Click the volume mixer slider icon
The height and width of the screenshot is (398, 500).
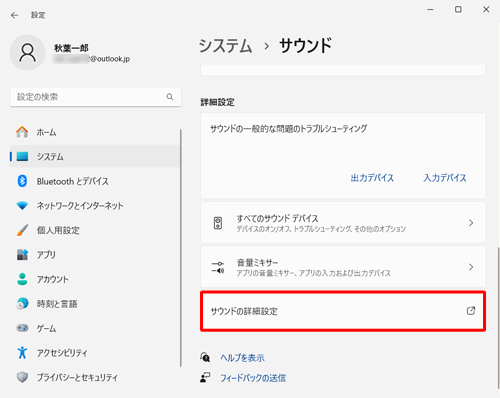click(x=218, y=267)
